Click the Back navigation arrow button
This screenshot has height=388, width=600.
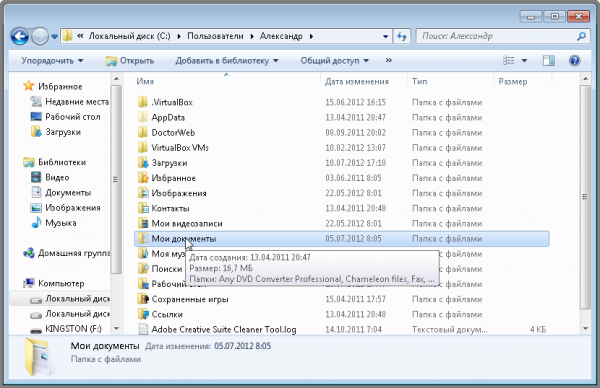[20, 37]
